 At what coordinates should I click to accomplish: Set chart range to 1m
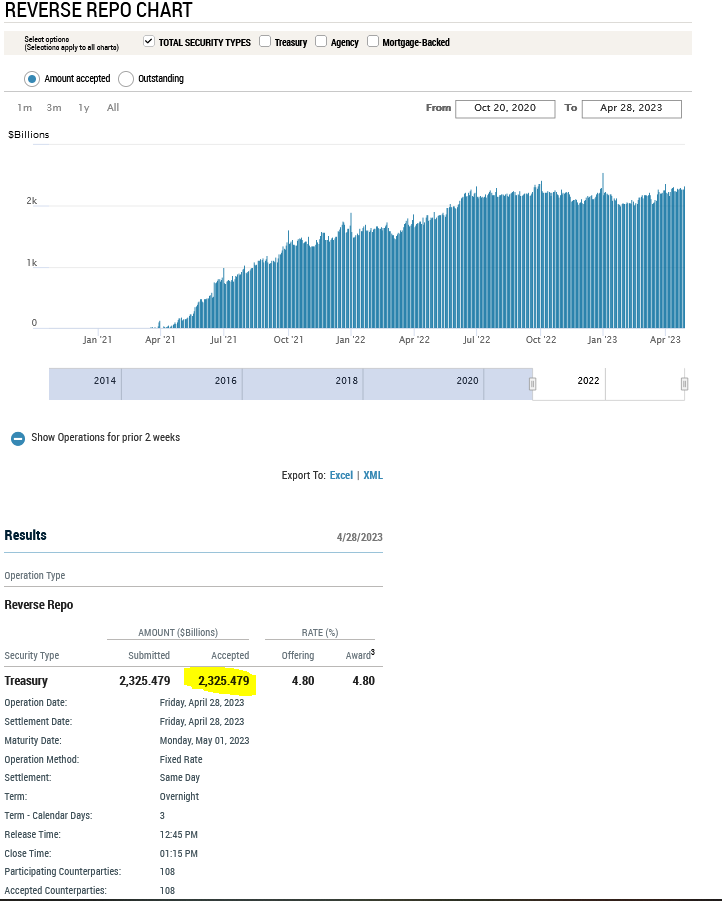(24, 107)
